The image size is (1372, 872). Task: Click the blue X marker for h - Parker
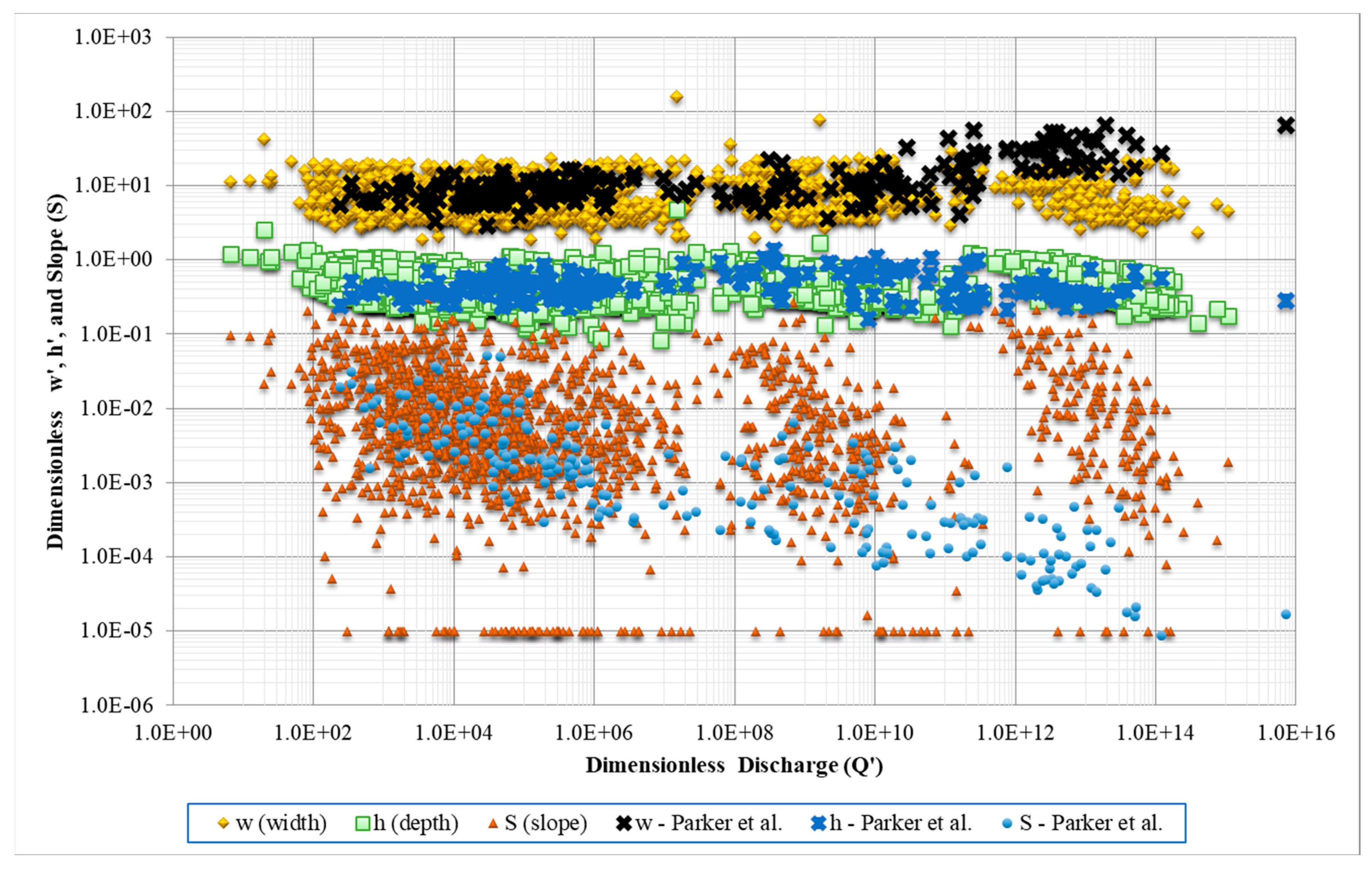point(819,823)
